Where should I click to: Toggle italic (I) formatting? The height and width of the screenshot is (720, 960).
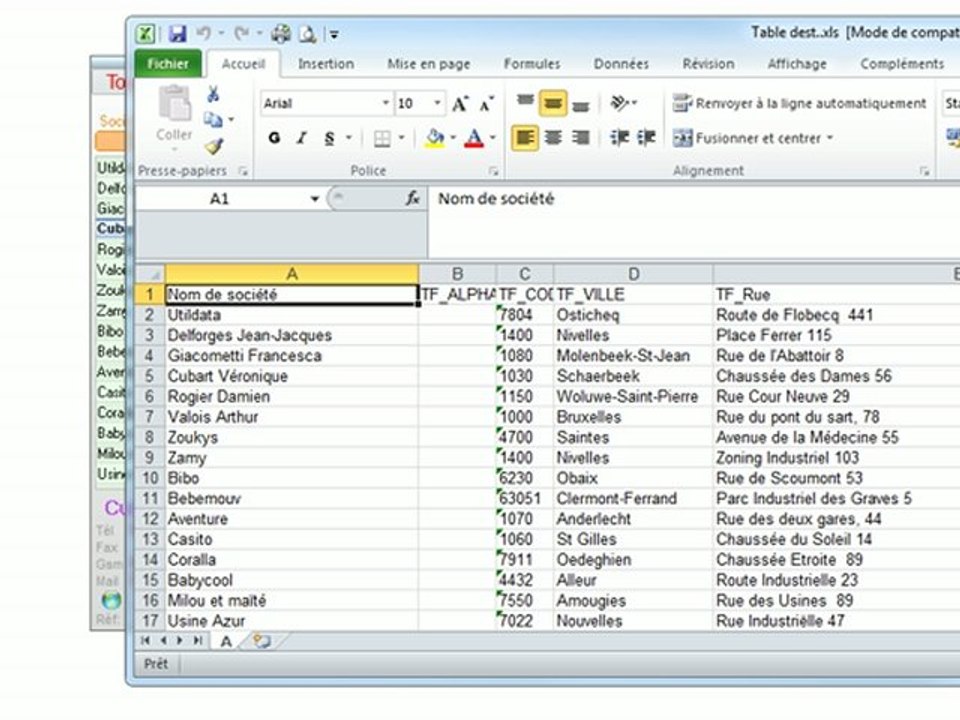(302, 138)
